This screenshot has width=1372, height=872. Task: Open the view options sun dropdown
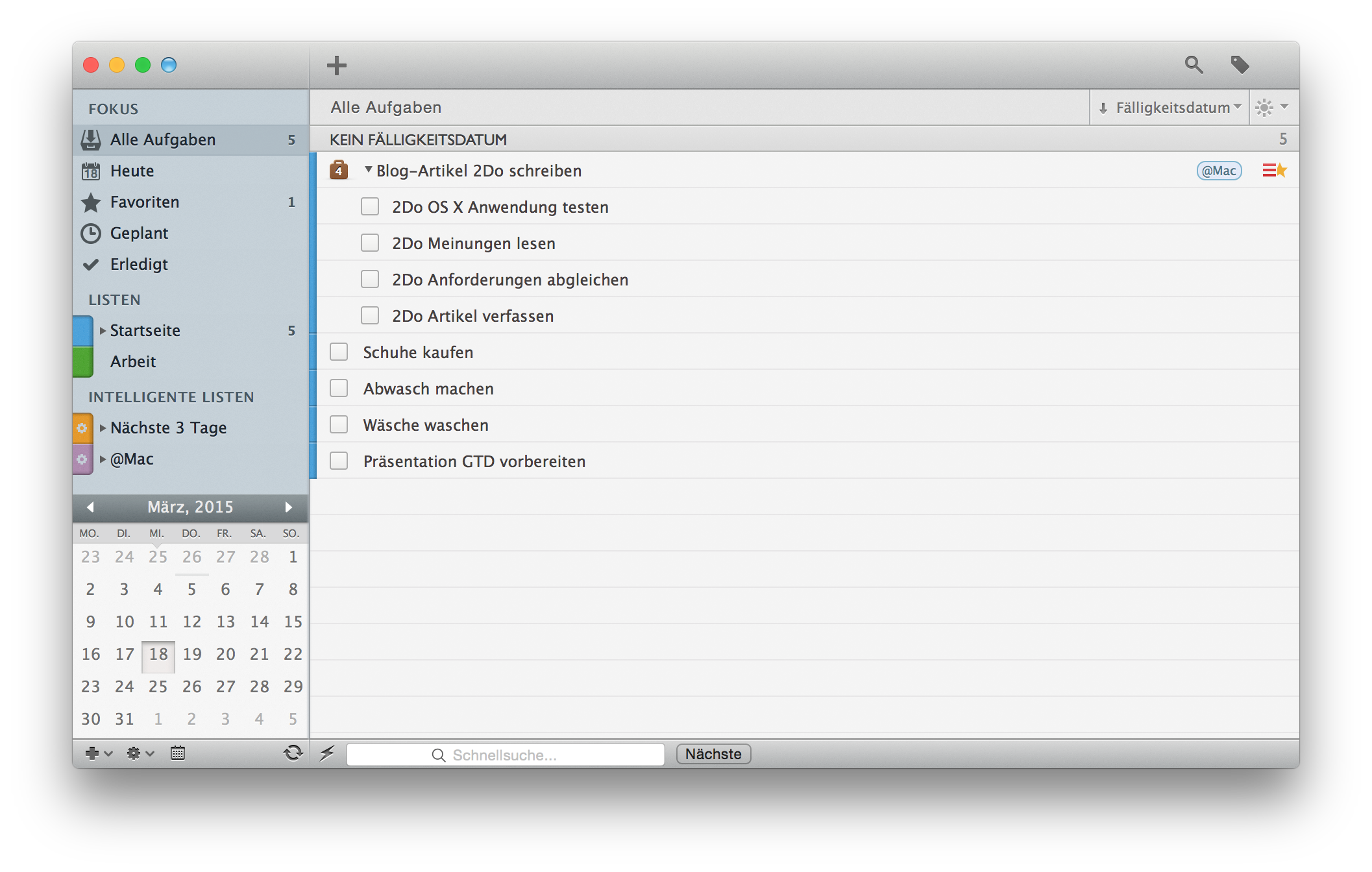(1272, 107)
